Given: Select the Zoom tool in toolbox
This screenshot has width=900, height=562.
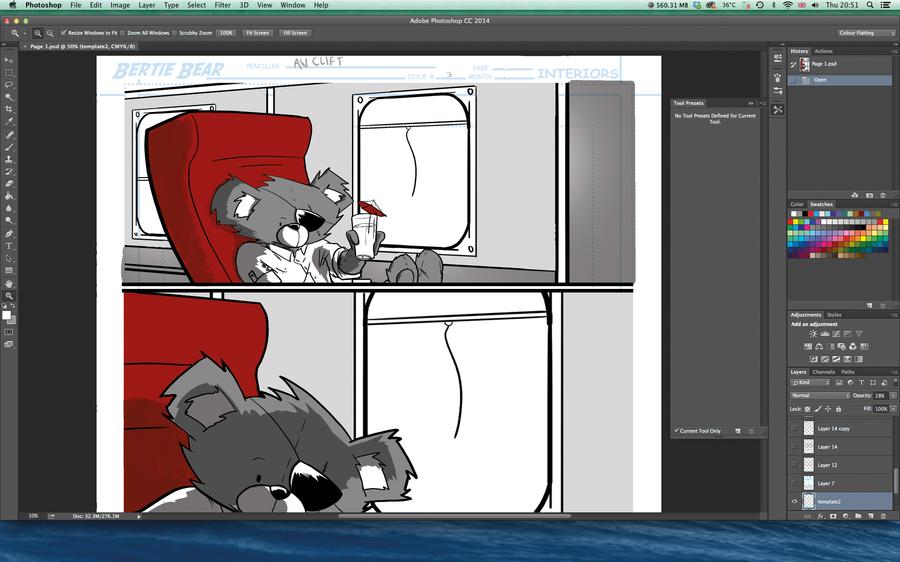Looking at the screenshot, I should 9,296.
